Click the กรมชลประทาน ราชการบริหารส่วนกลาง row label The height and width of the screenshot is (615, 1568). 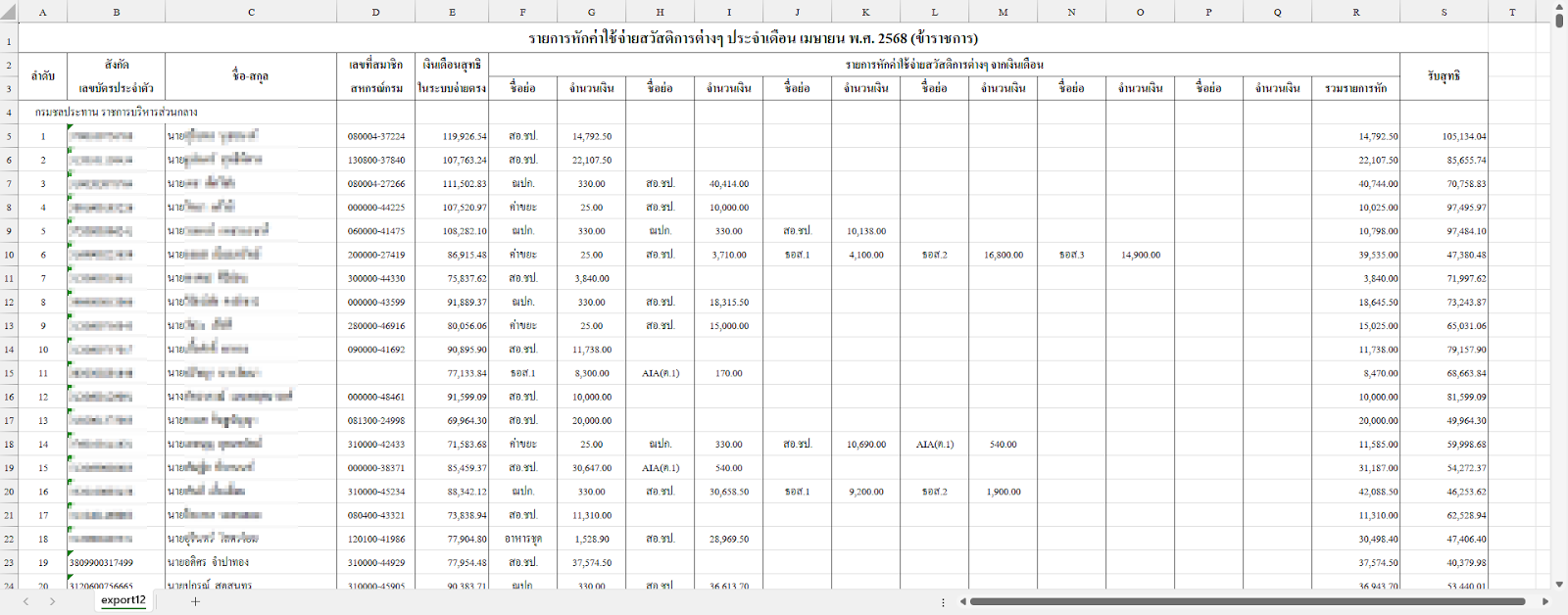point(116,113)
